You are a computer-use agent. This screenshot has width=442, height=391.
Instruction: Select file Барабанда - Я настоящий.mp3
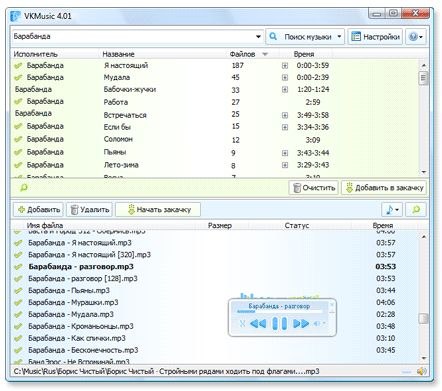tap(215, 243)
